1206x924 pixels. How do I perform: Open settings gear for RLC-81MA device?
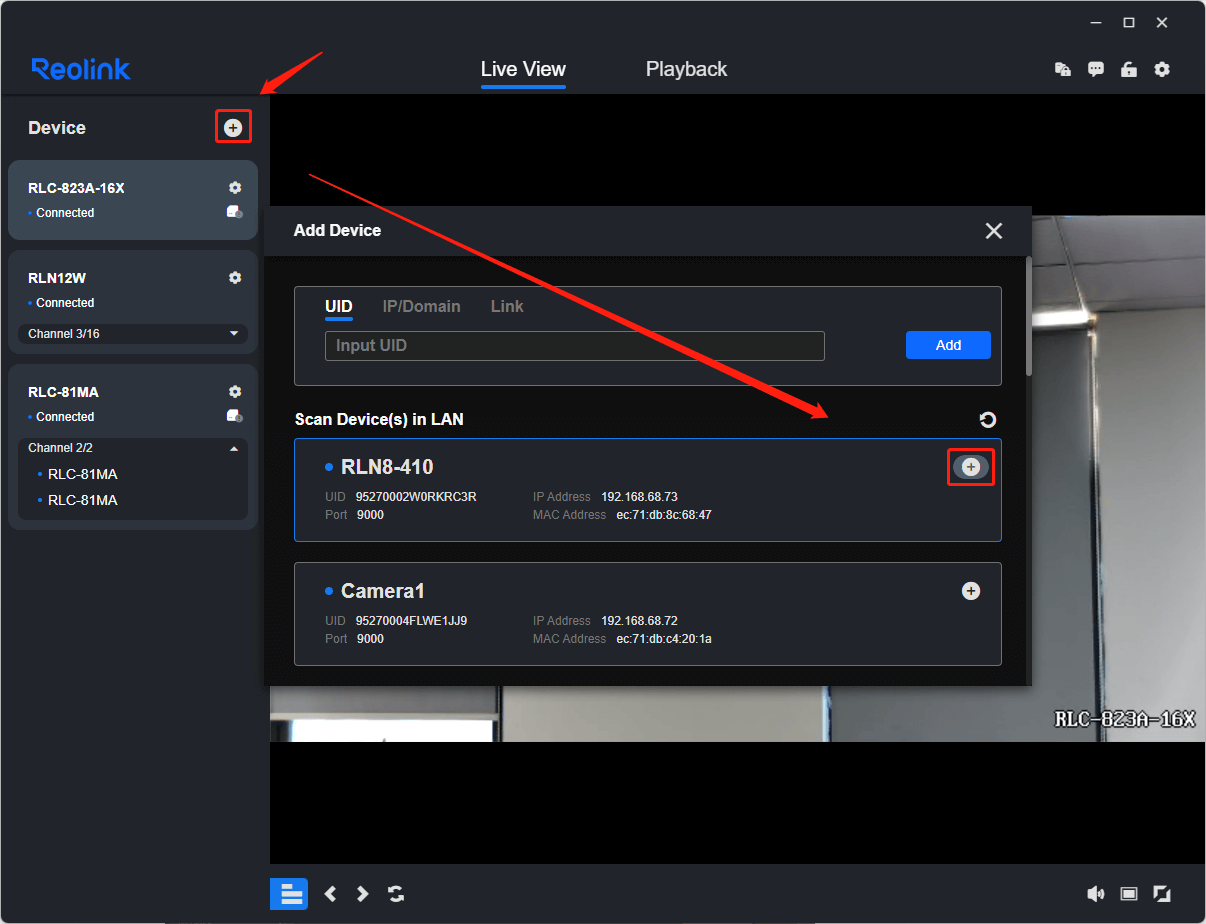pyautogui.click(x=235, y=392)
